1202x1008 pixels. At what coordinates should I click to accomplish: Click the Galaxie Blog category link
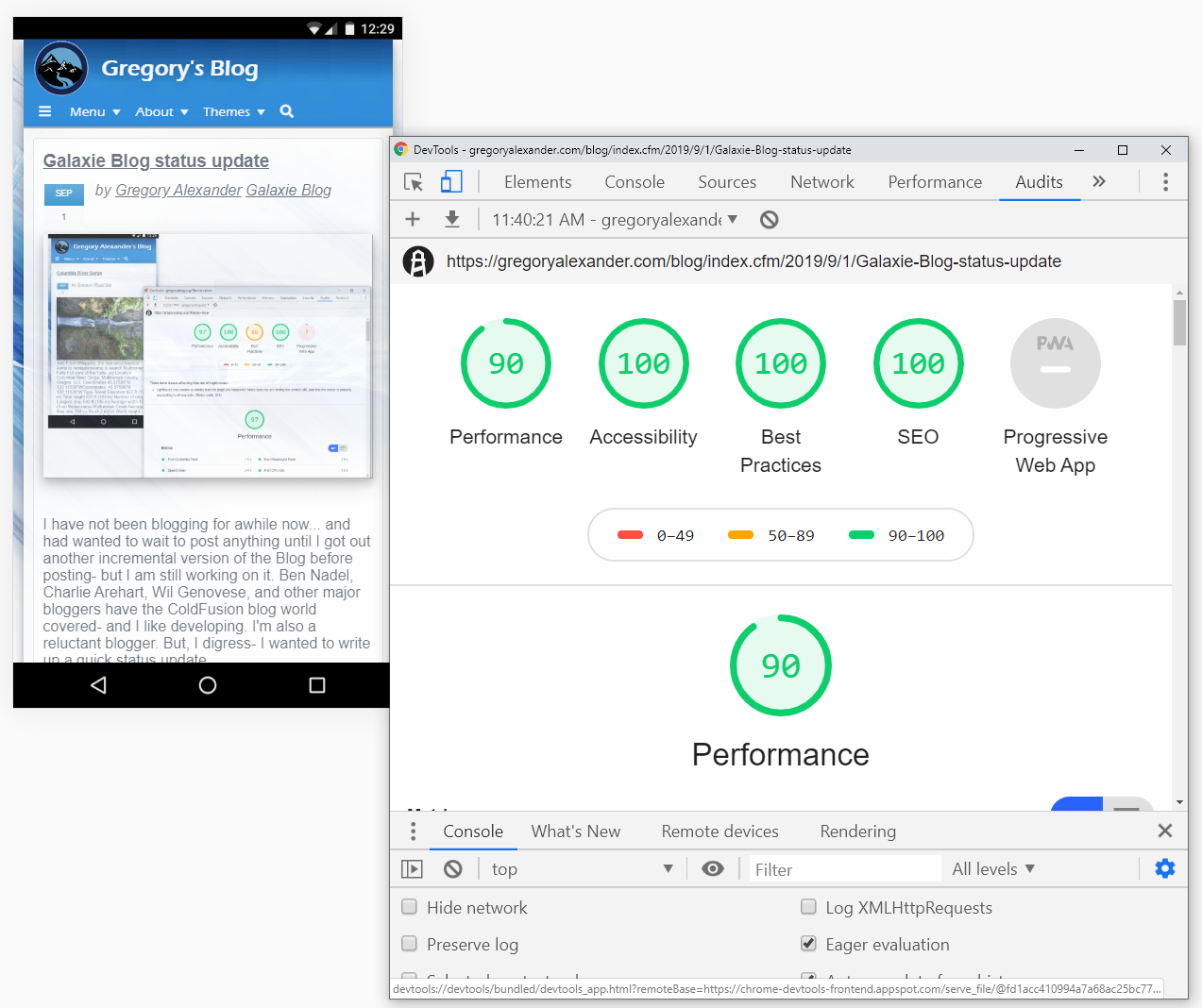(289, 190)
